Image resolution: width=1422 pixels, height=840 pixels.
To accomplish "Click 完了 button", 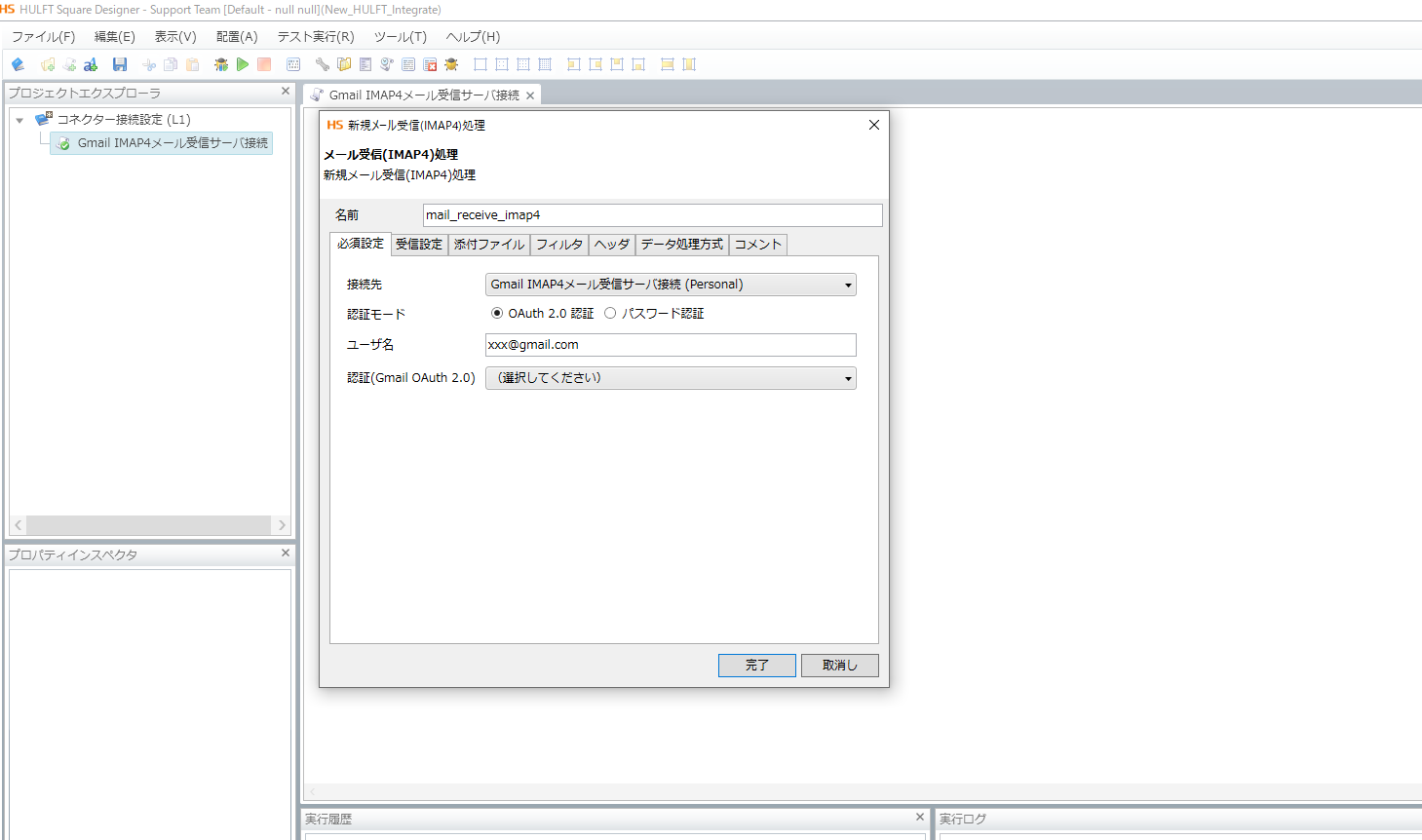I will [x=757, y=665].
